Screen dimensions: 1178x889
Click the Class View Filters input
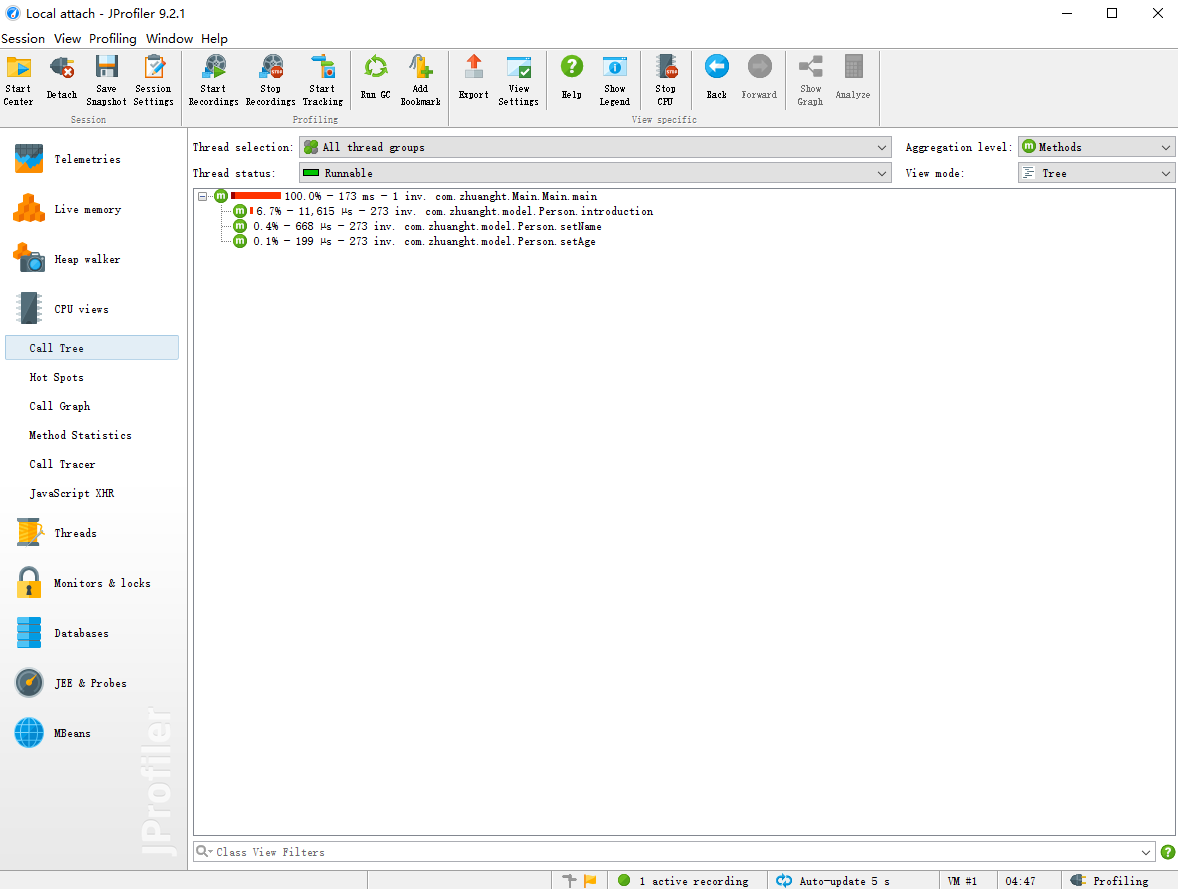pos(676,852)
